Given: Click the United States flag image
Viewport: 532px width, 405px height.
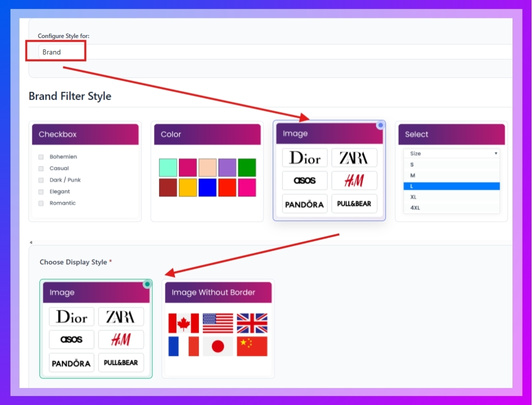Looking at the screenshot, I should [218, 323].
